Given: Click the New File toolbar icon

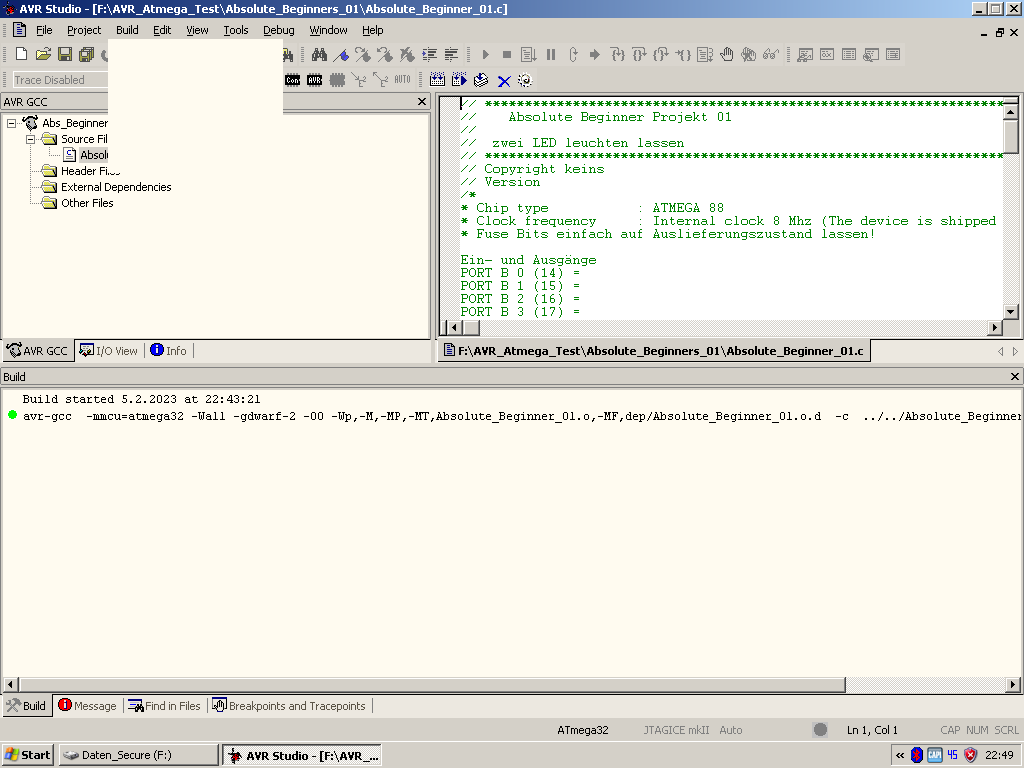Looking at the screenshot, I should point(21,54).
